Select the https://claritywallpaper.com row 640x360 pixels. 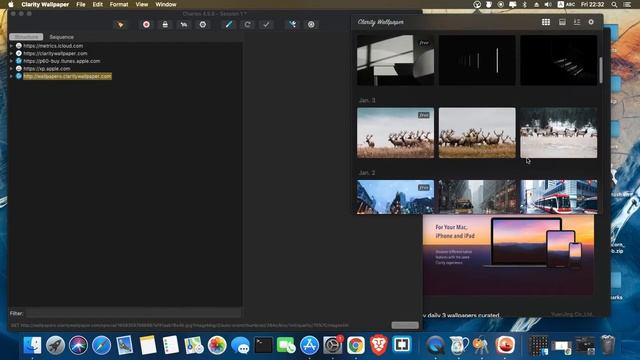pos(55,53)
